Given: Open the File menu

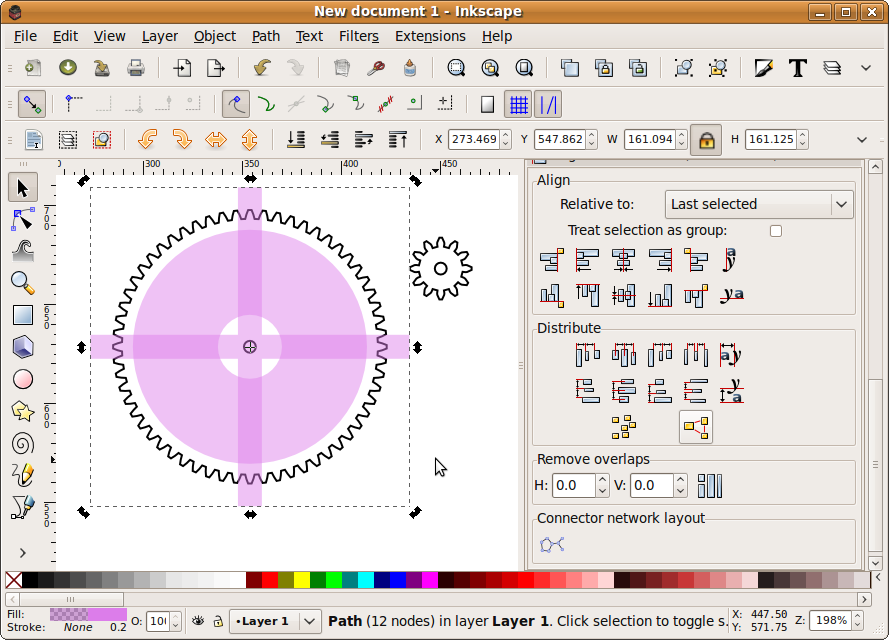Looking at the screenshot, I should (x=25, y=36).
